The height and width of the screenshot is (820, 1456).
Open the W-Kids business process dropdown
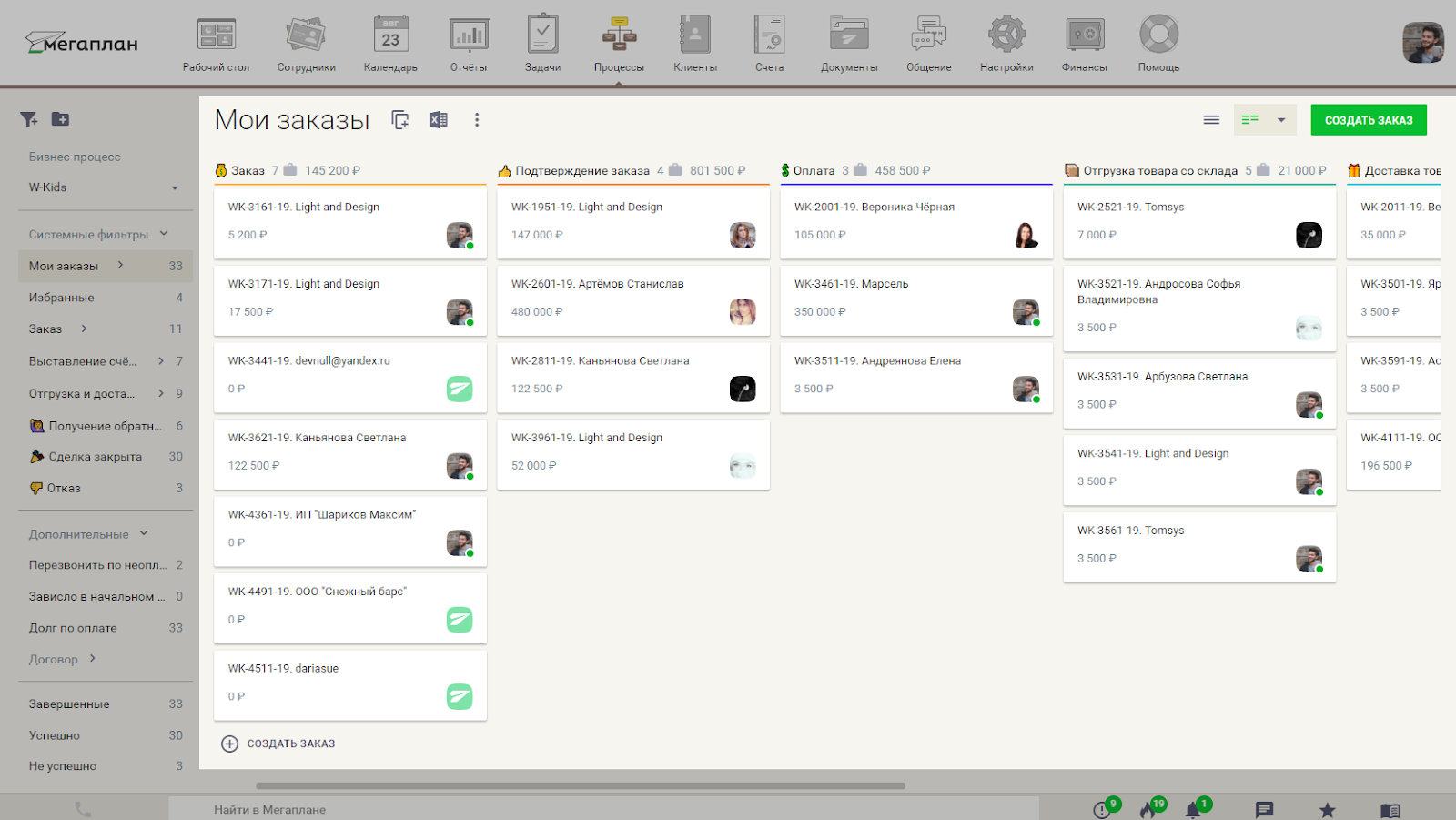[103, 187]
